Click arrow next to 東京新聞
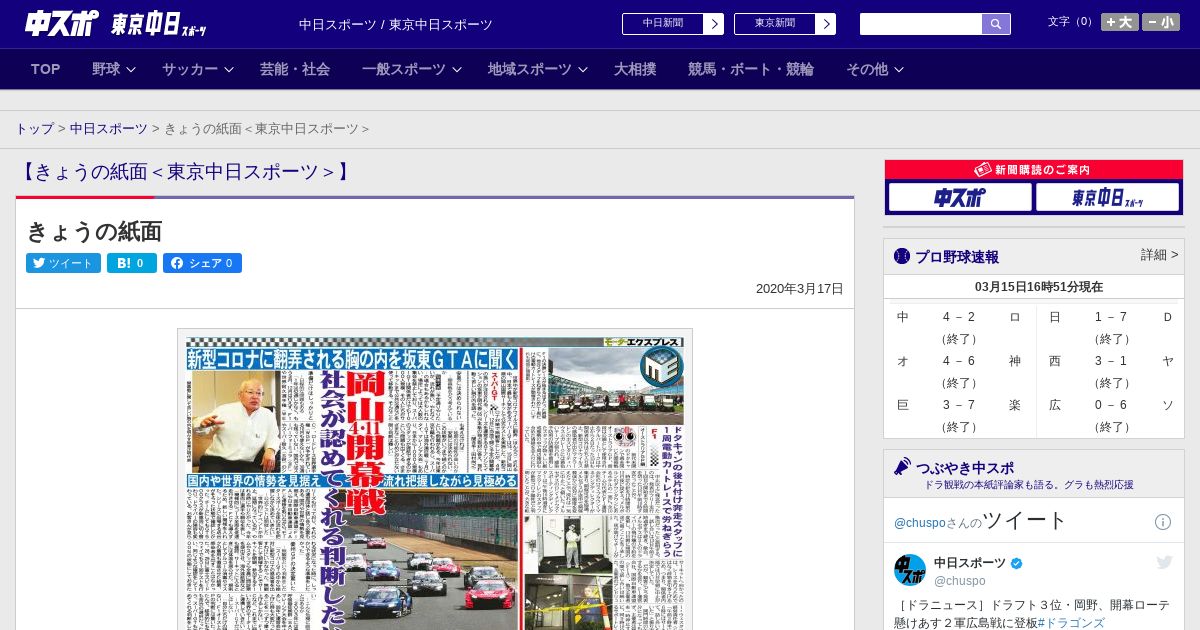The width and height of the screenshot is (1200, 630). tap(826, 24)
